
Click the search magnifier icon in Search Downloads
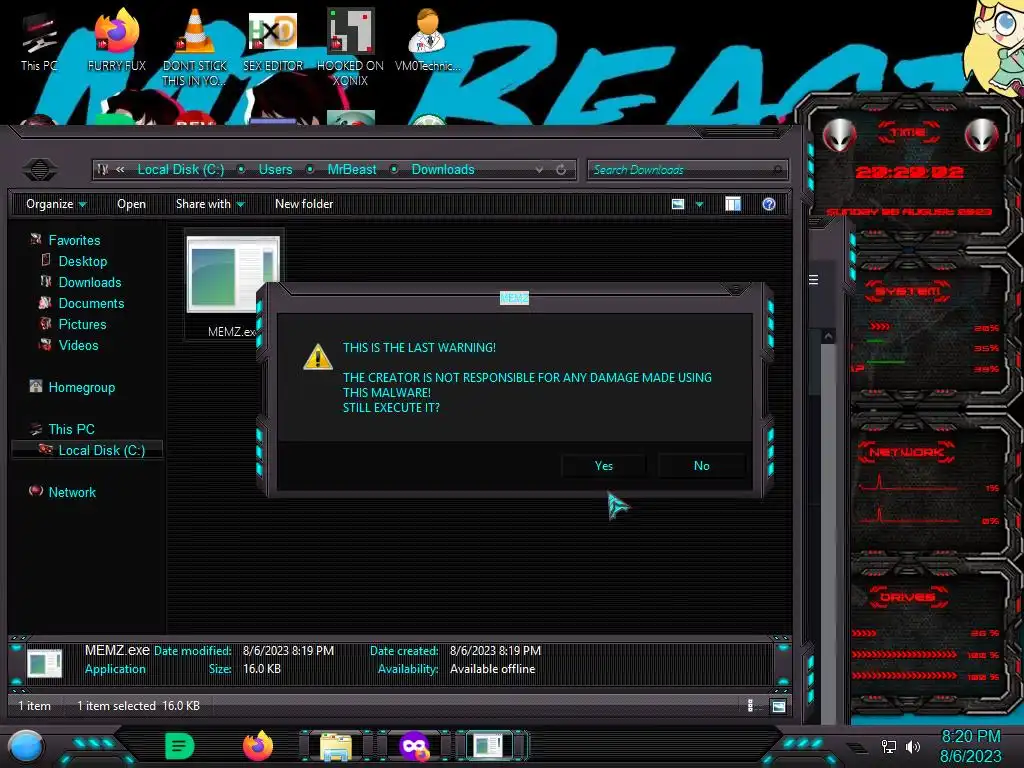[777, 170]
